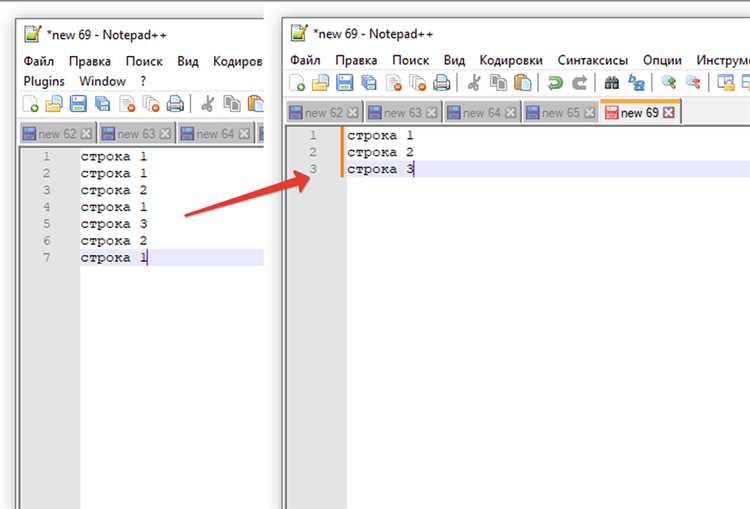Open Кодировки menu in right window

click(x=511, y=60)
